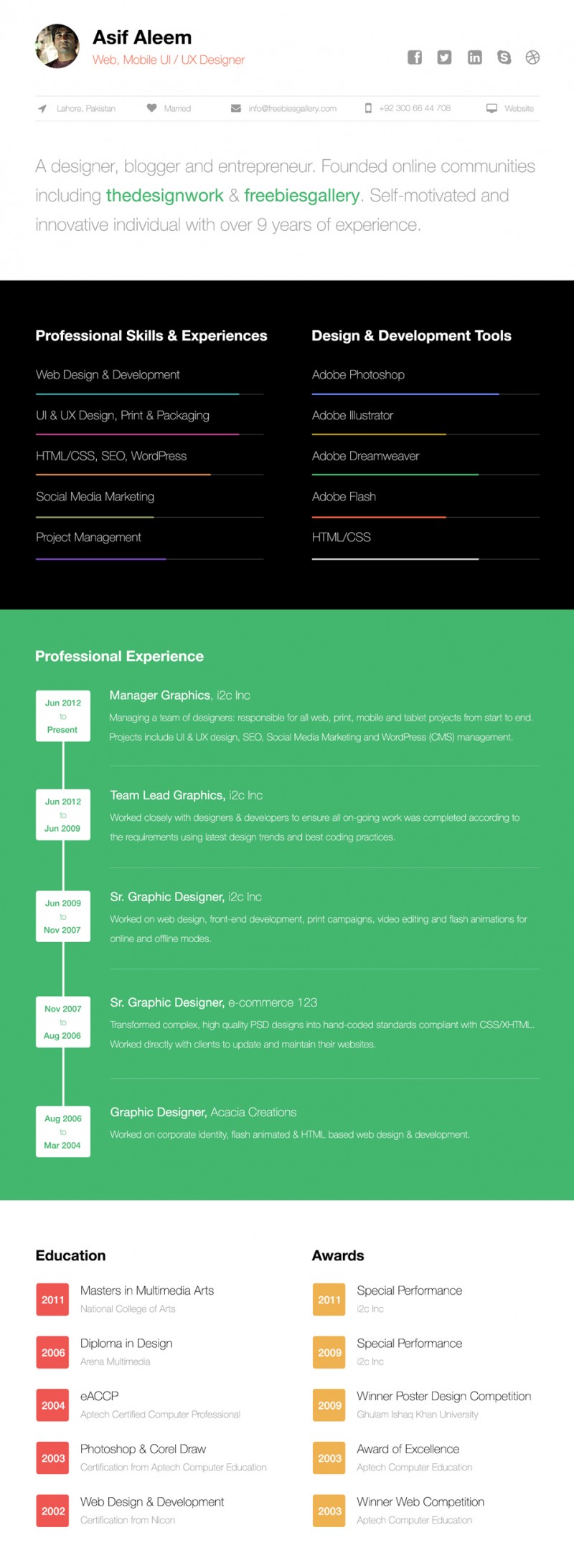Click the heart icon beside Married
Screen dimensions: 574x1568
pyautogui.click(x=151, y=108)
